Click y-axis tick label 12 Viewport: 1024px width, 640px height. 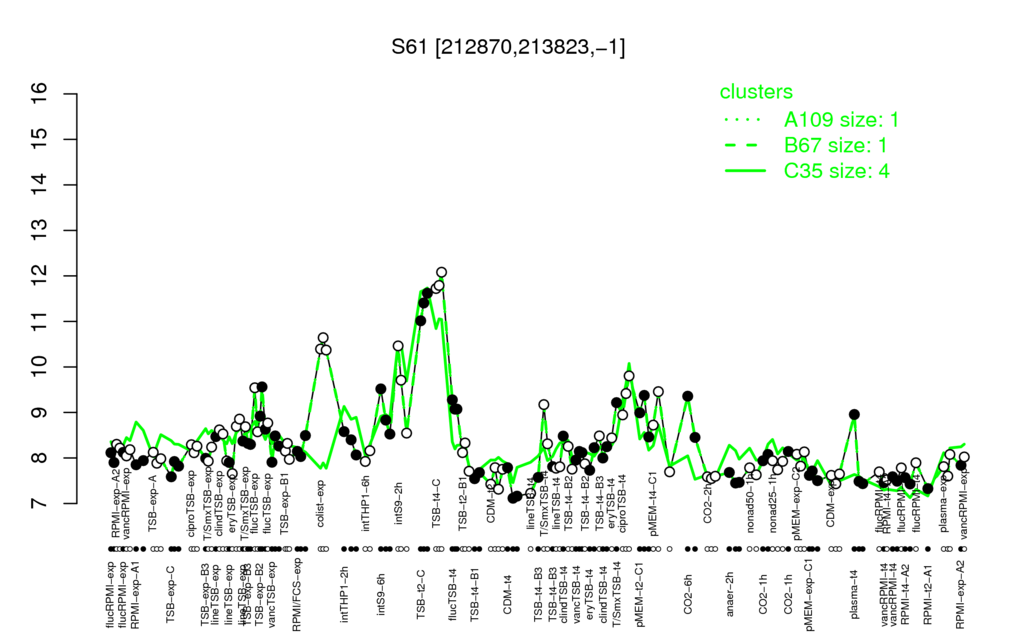pyautogui.click(x=40, y=276)
